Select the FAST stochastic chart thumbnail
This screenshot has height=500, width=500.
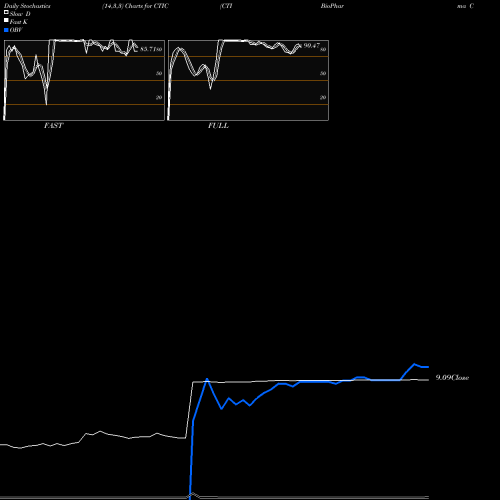(84, 80)
